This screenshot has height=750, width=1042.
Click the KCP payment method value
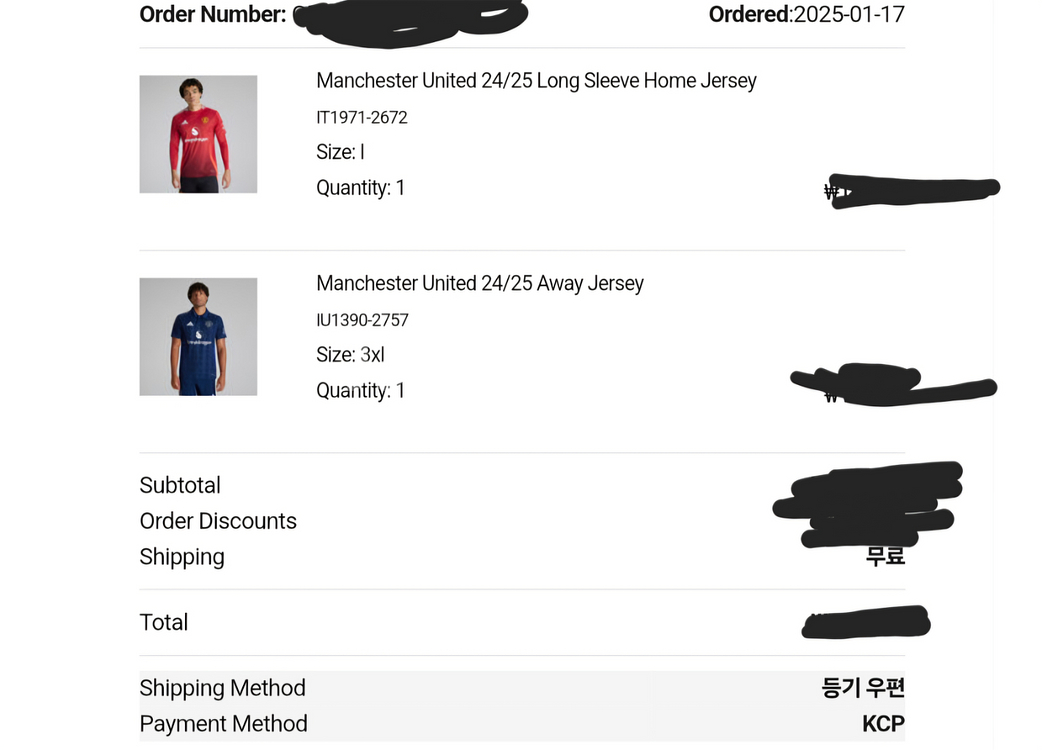click(884, 723)
